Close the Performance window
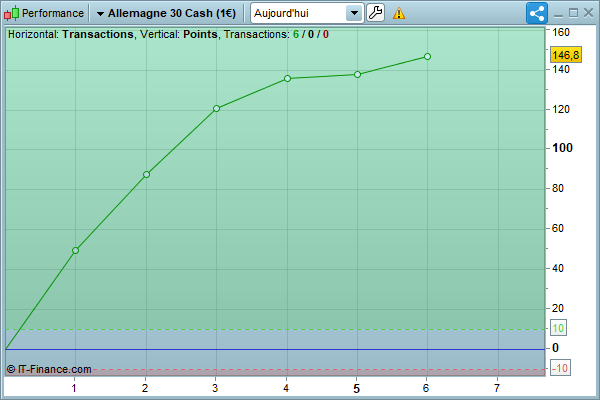Viewport: 600px width, 400px height. tap(589, 13)
